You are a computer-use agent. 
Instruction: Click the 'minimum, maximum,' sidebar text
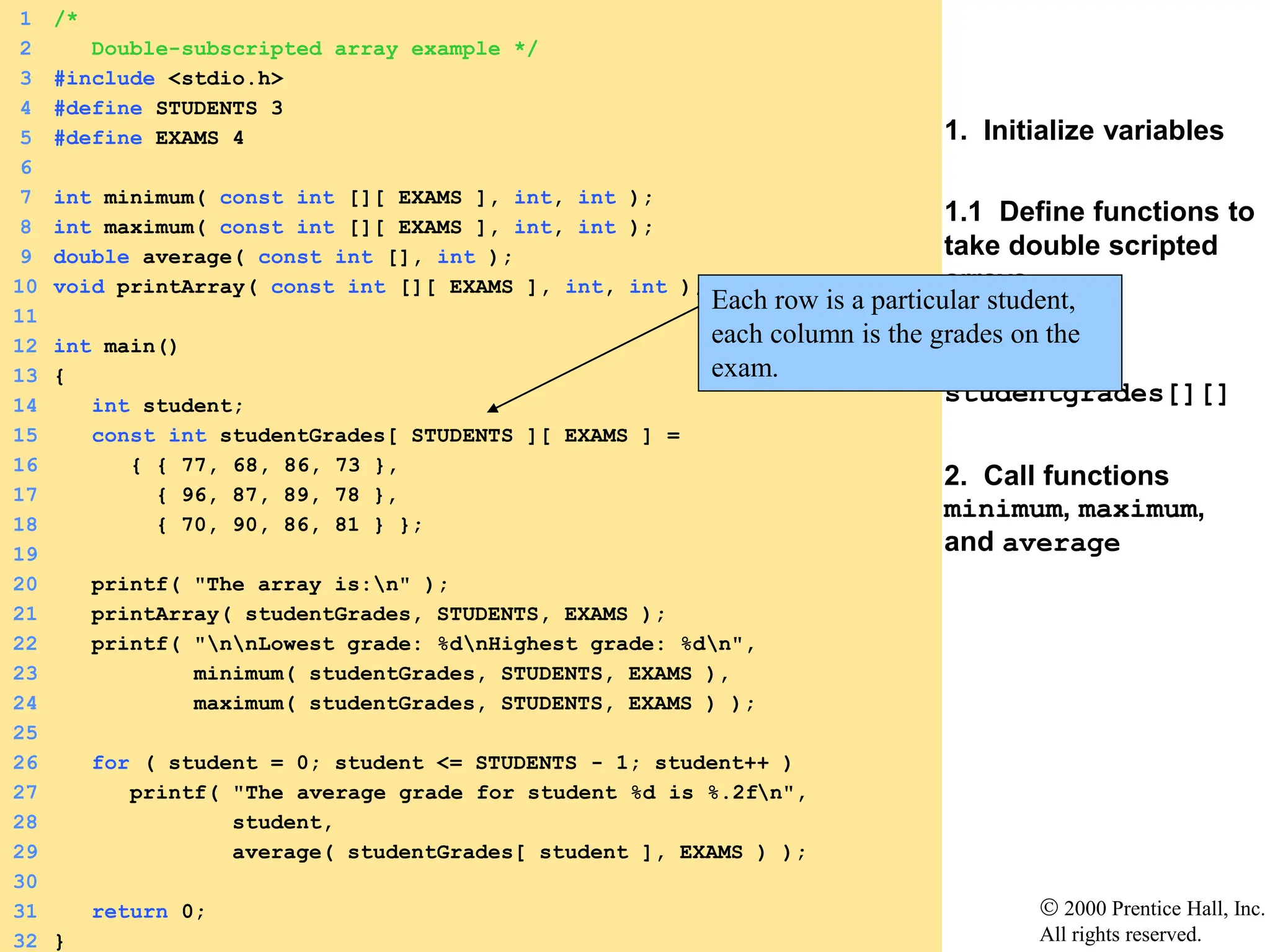[x=1074, y=509]
